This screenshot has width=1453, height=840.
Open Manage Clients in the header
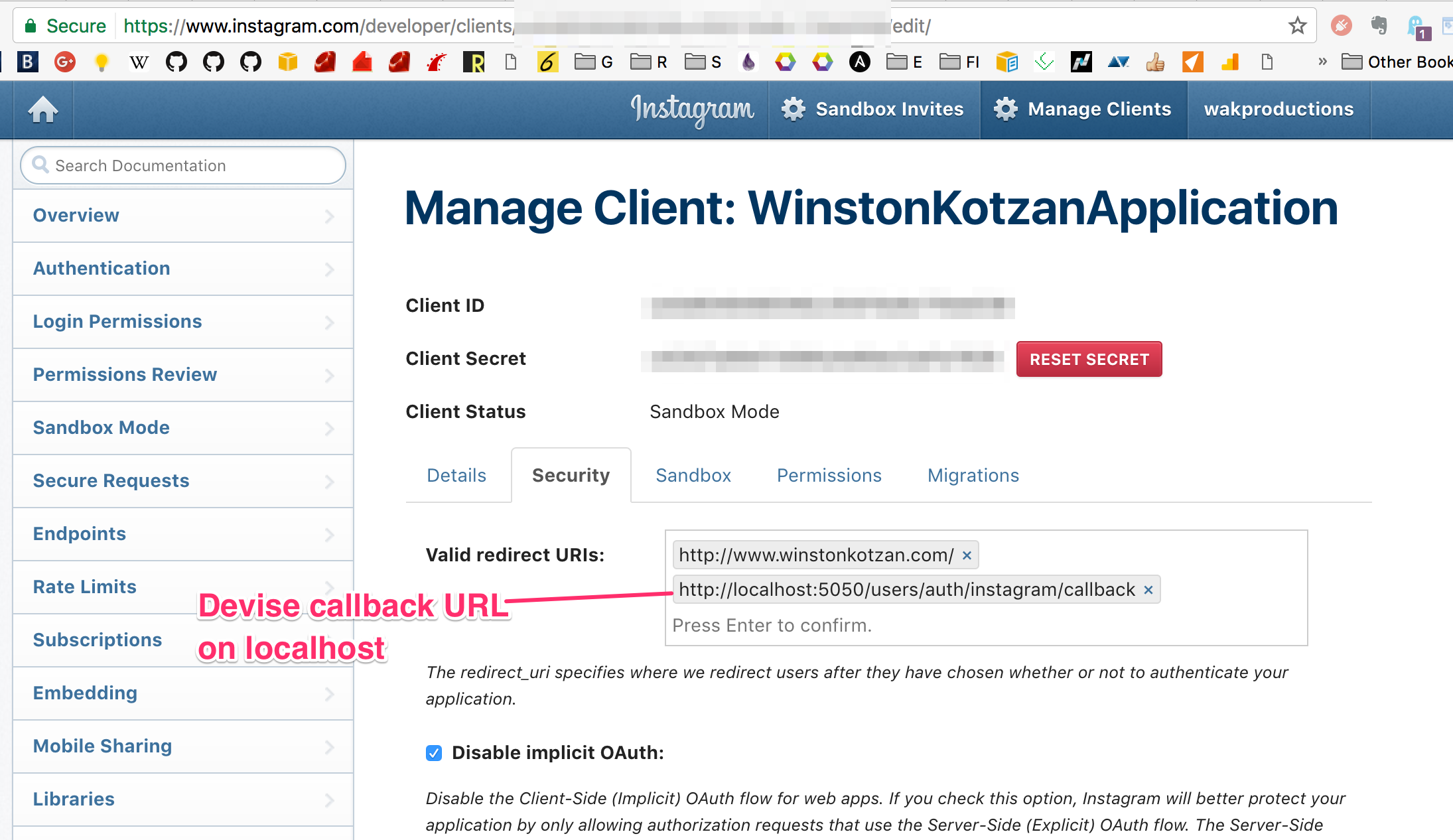[1083, 109]
